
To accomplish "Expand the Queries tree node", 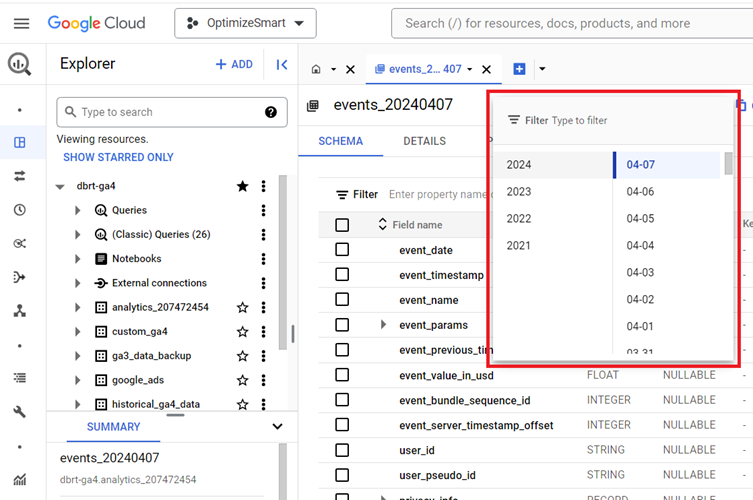I will click(x=78, y=210).
